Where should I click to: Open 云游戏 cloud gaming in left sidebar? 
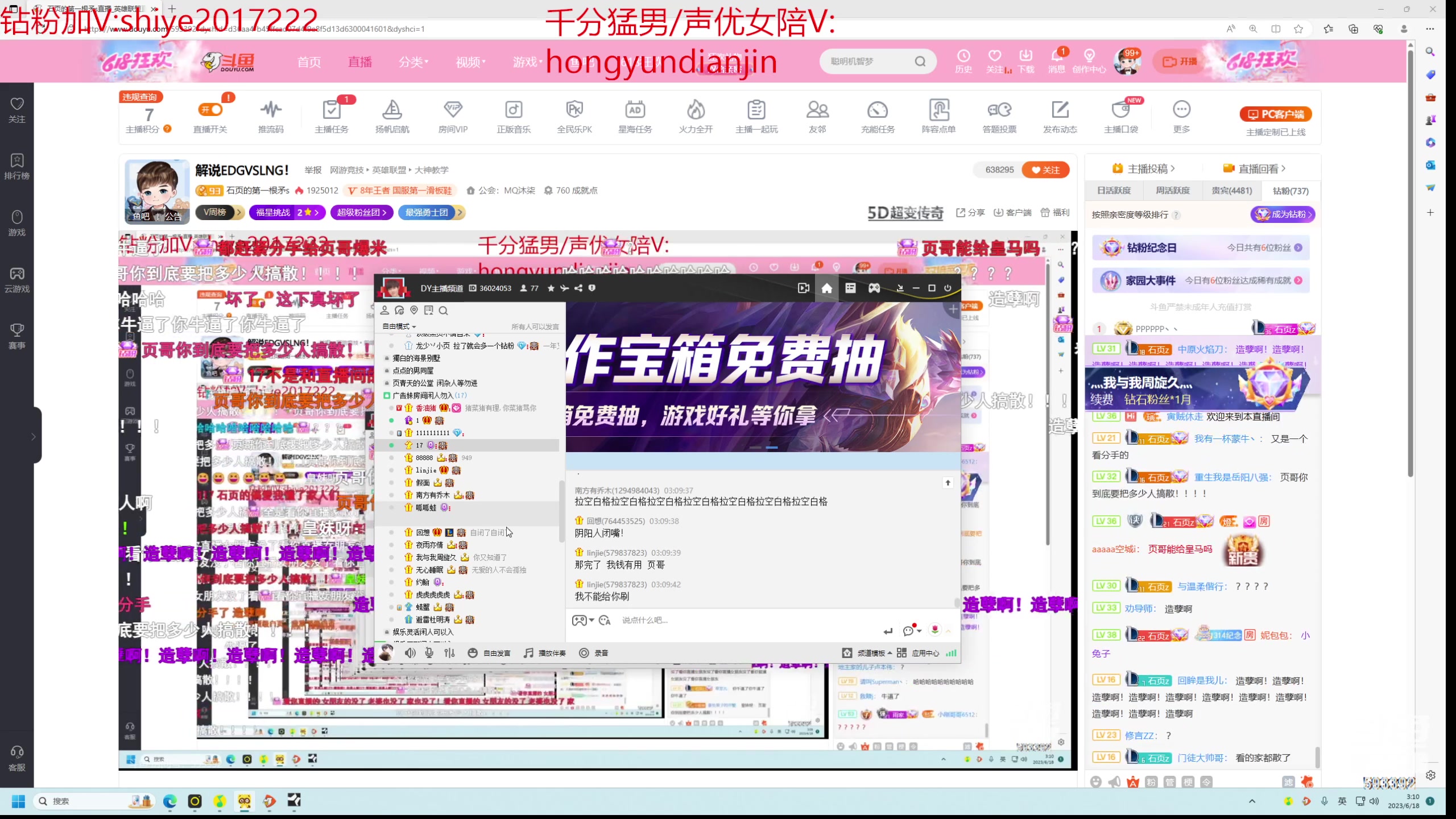pos(17,280)
